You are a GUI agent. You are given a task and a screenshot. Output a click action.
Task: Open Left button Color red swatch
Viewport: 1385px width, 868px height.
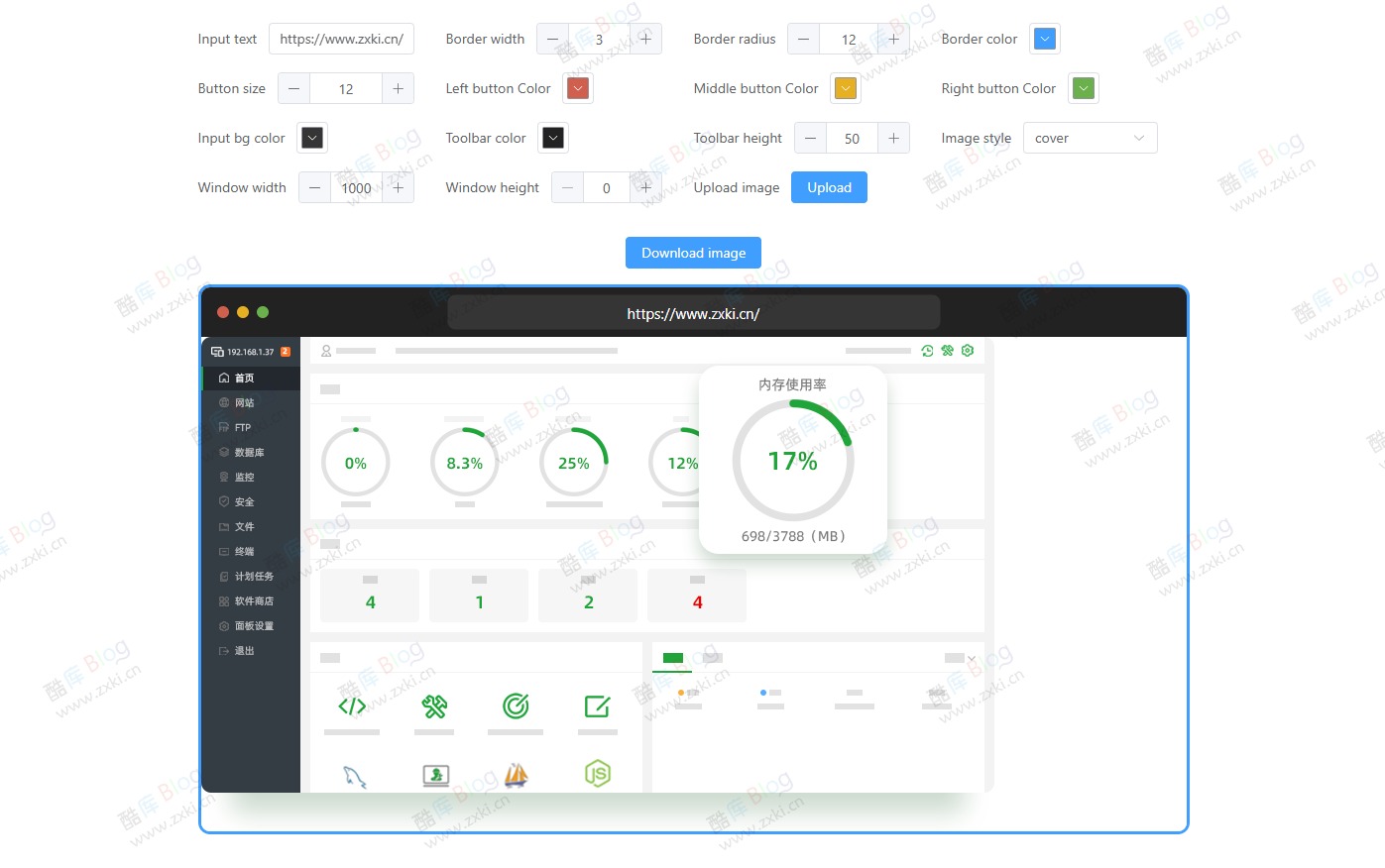(x=578, y=88)
